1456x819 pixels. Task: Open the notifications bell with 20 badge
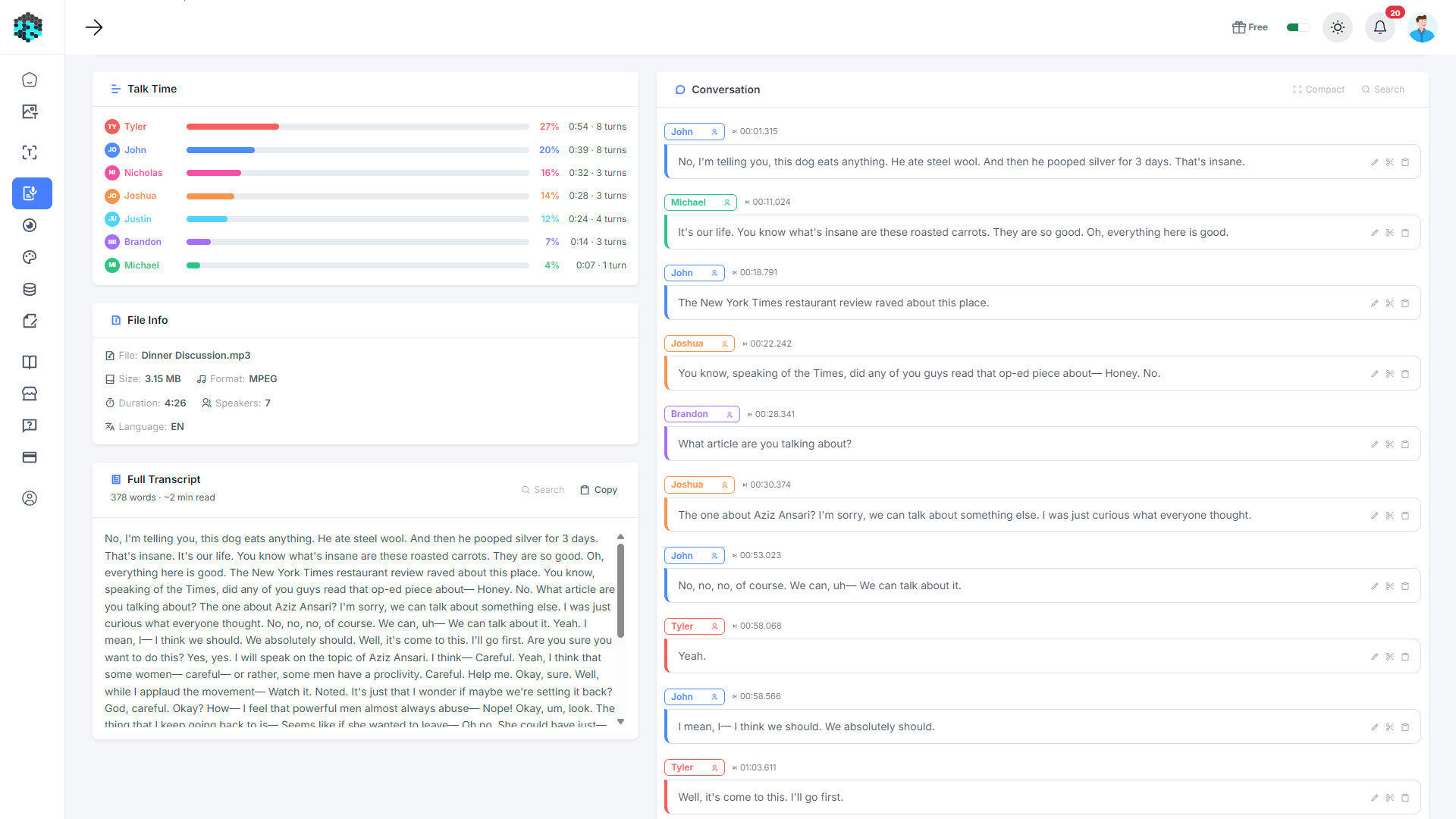1380,27
